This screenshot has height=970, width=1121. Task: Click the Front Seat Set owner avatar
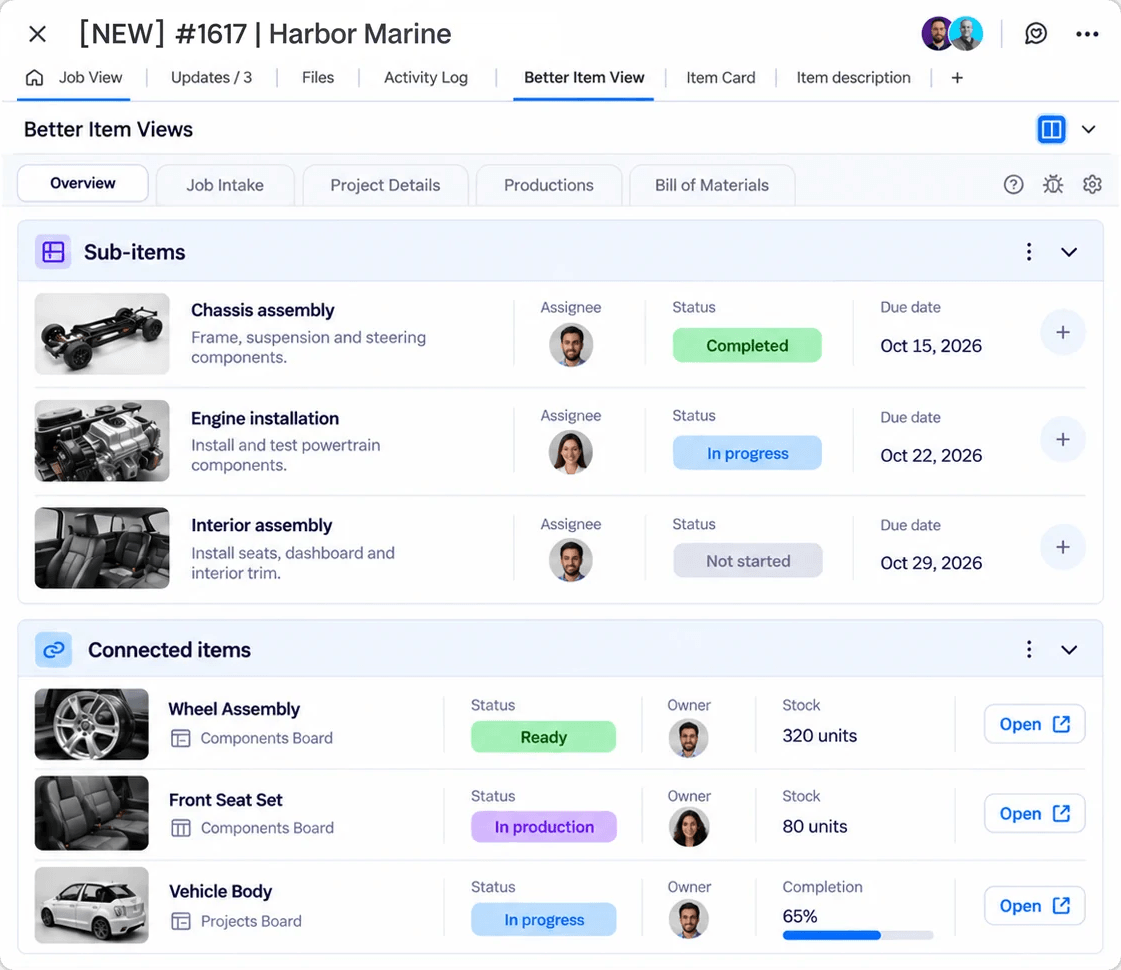[688, 827]
